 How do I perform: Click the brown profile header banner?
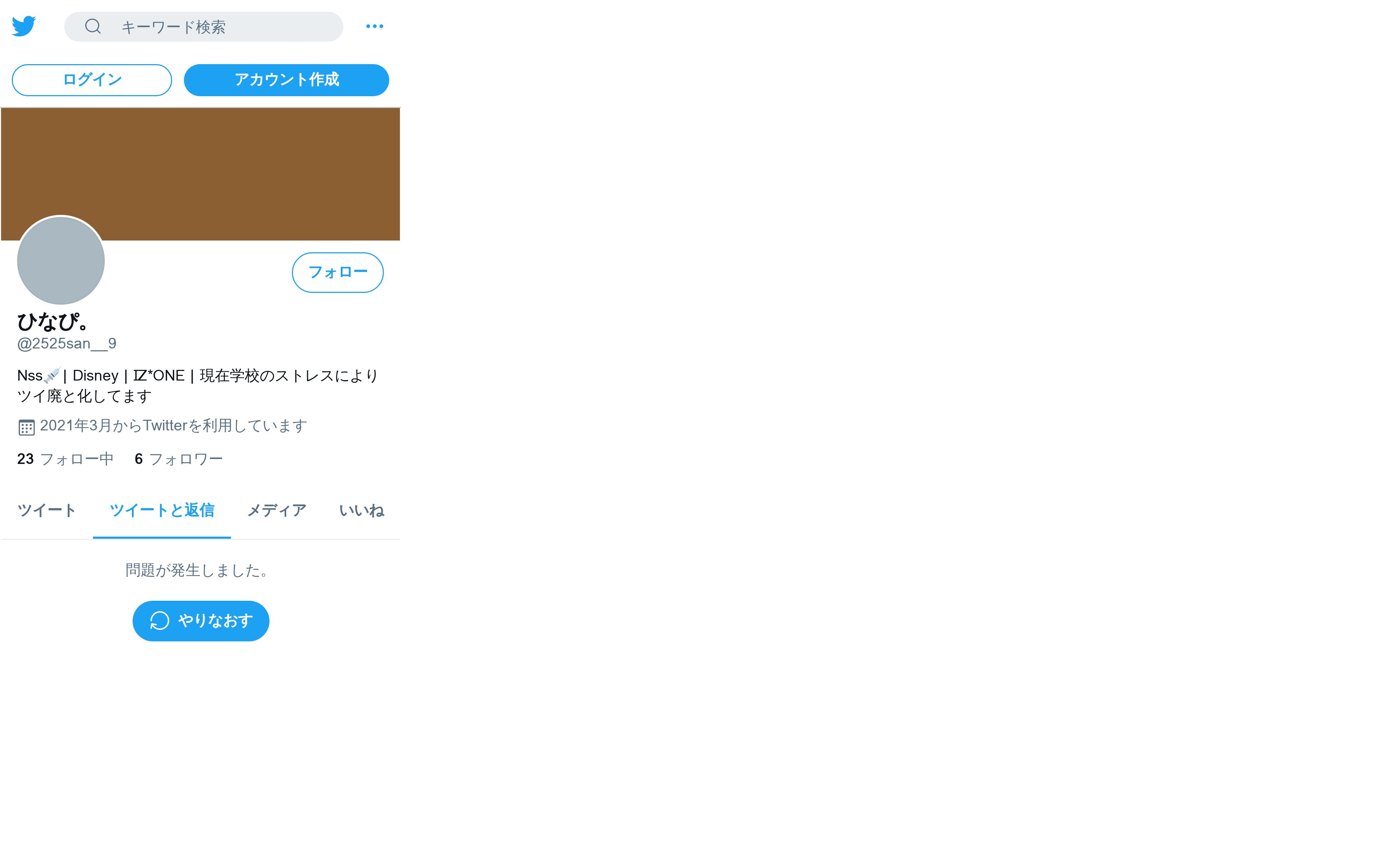[201, 174]
